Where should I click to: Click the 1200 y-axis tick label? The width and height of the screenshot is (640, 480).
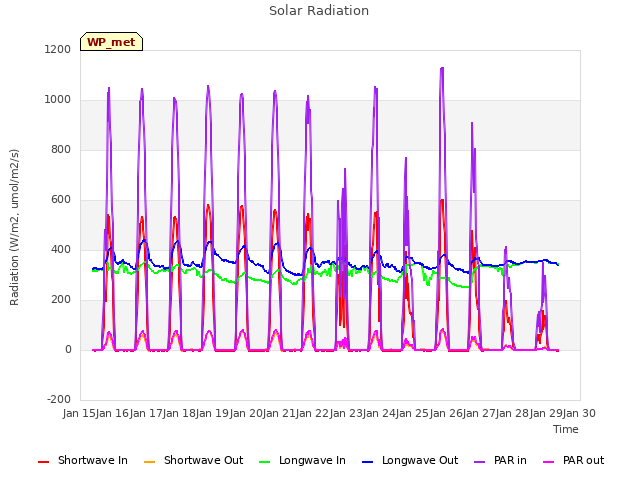[58, 49]
